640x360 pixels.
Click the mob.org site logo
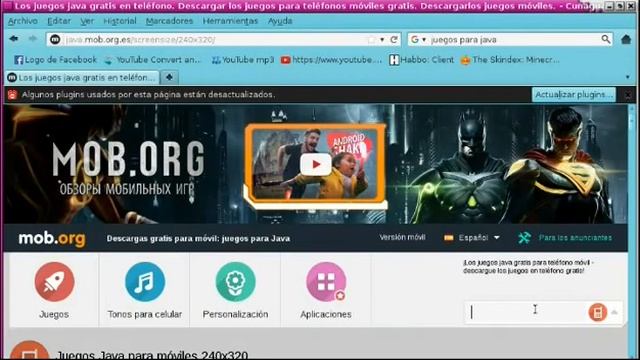click(x=52, y=238)
